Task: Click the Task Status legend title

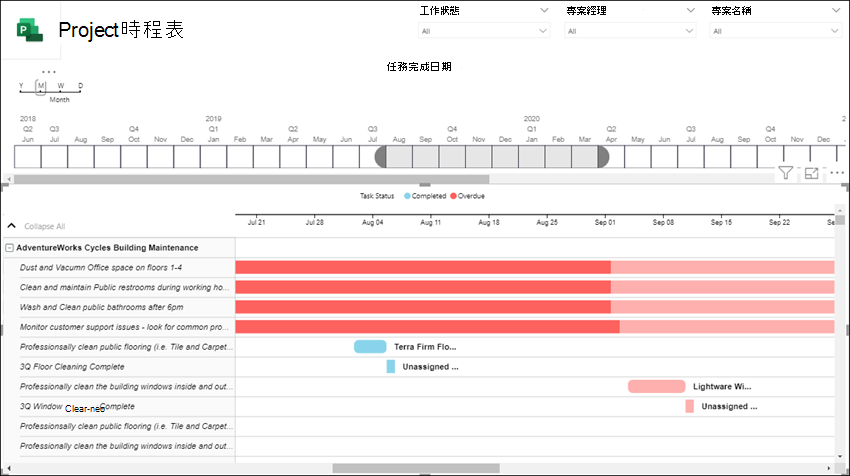Action: tap(377, 196)
